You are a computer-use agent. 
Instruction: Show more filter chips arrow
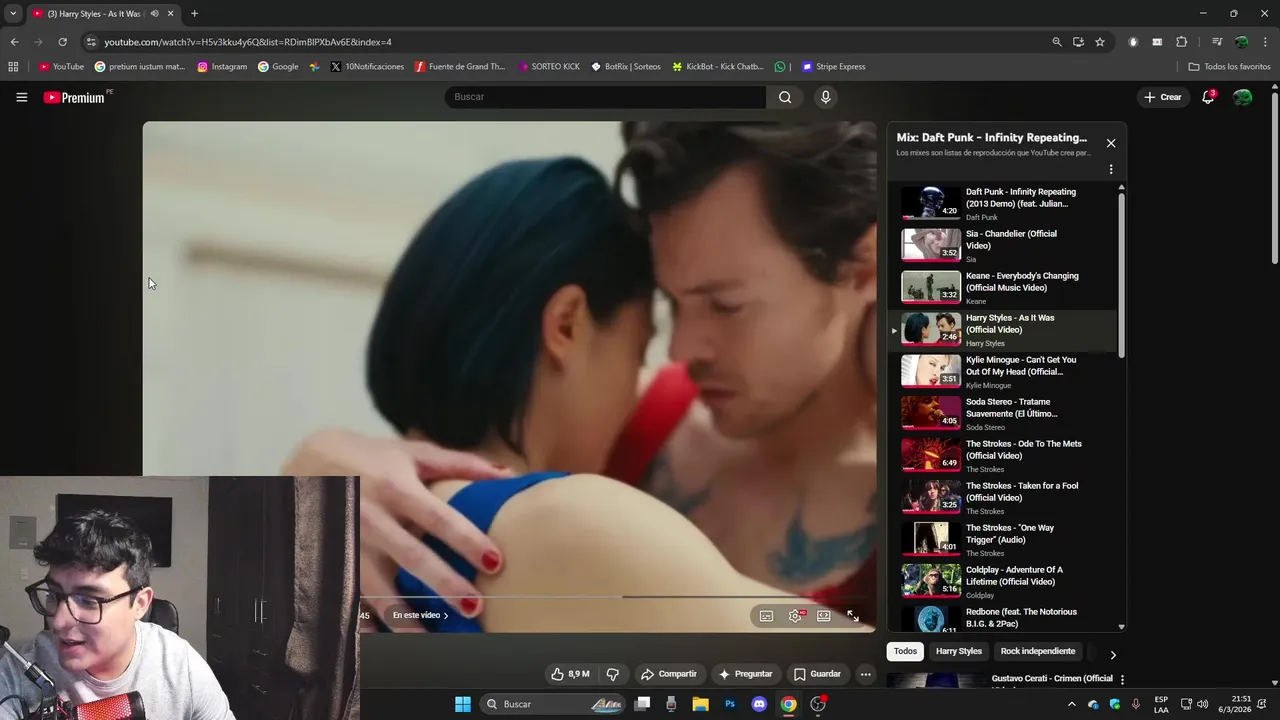[x=1113, y=655]
